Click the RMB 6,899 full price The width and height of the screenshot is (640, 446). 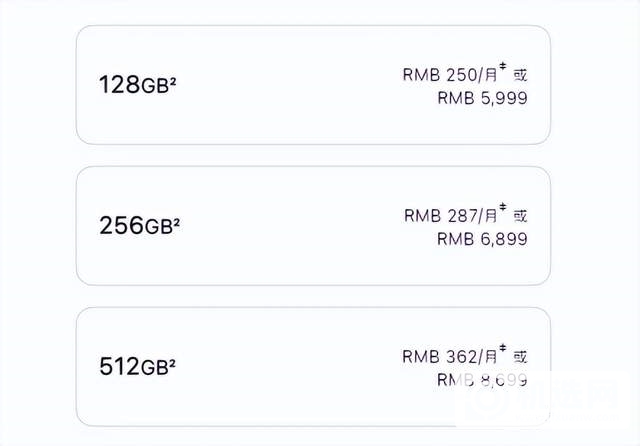pos(482,239)
